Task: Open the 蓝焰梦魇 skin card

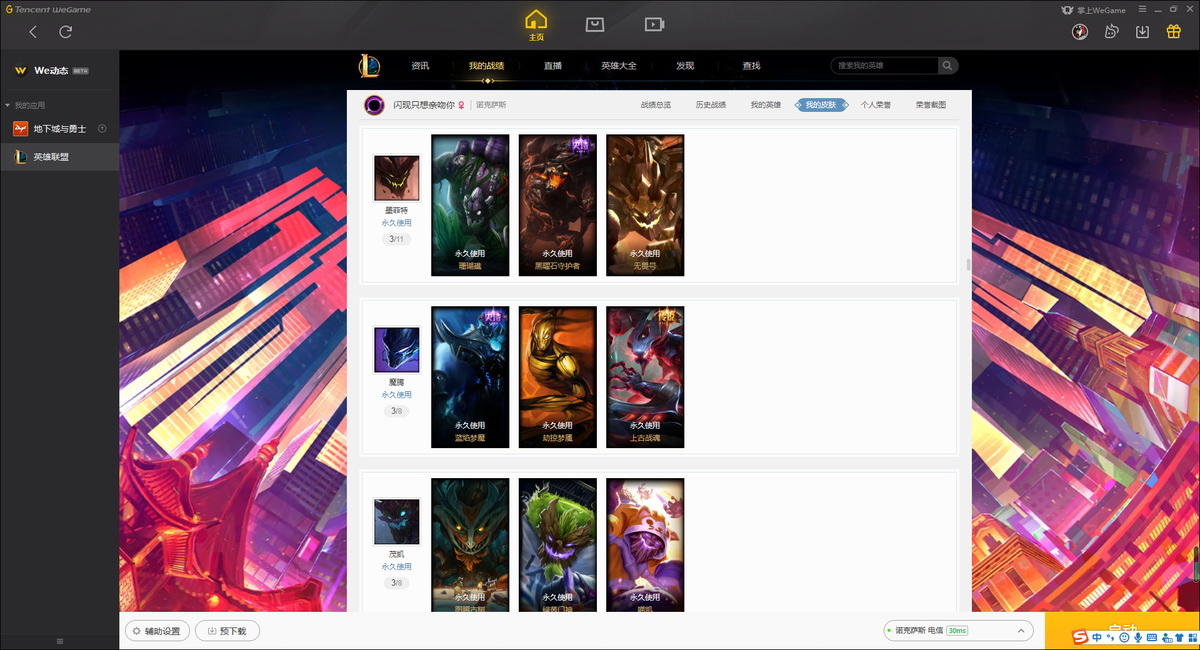Action: click(x=470, y=377)
